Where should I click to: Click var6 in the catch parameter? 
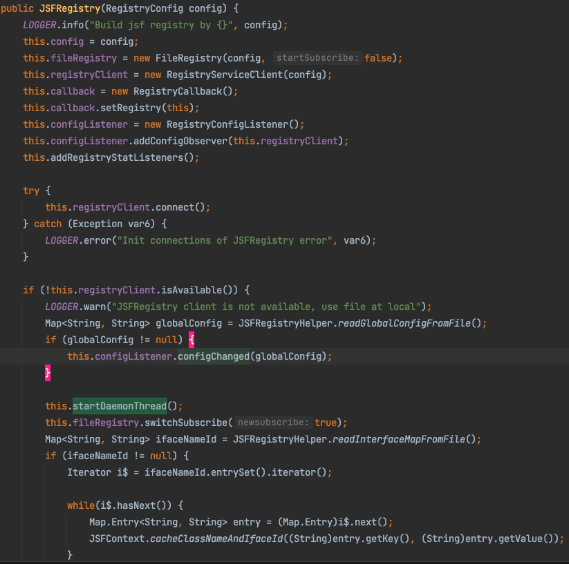tap(139, 224)
